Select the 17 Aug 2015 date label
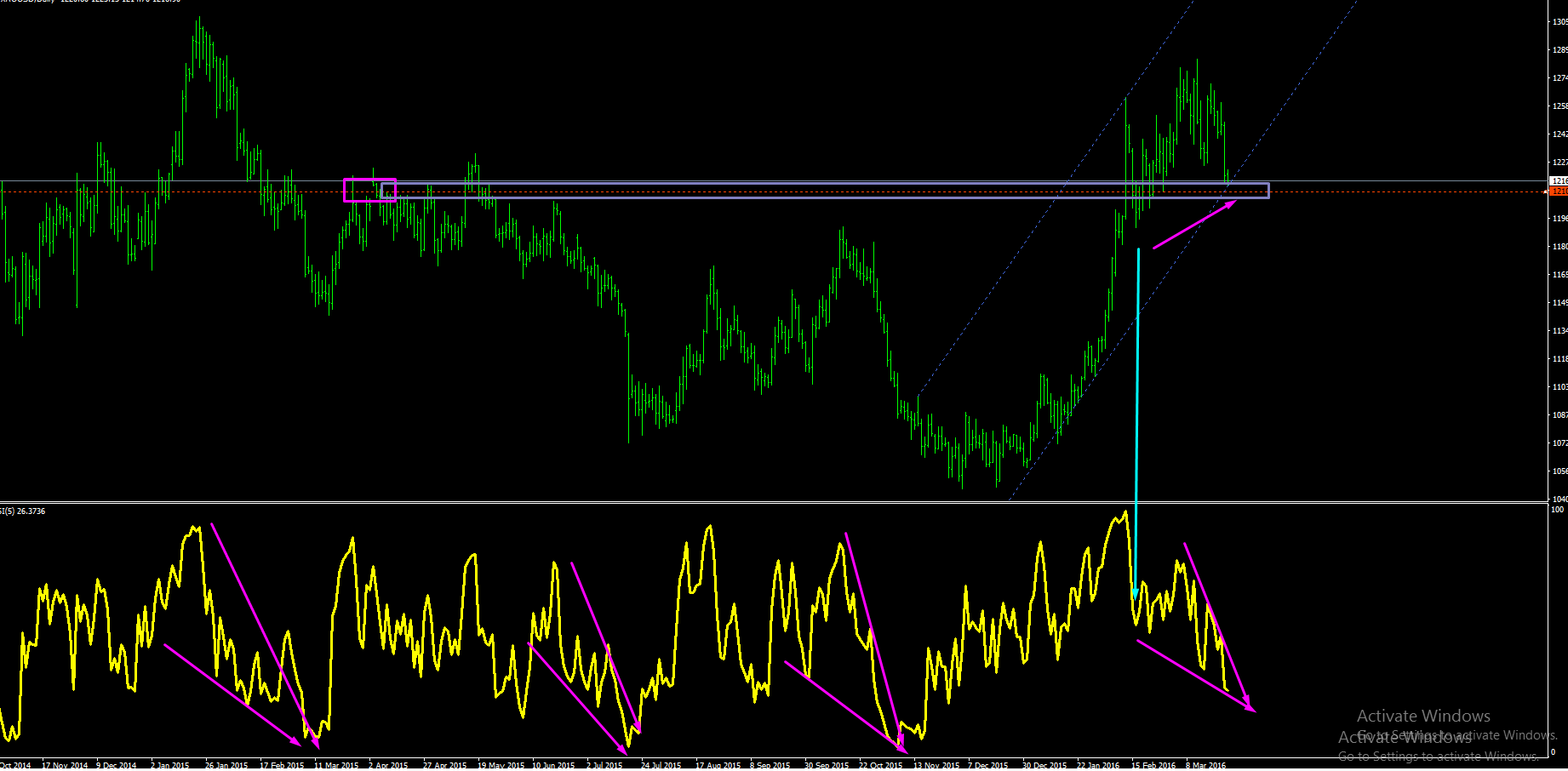1568x771 pixels. tap(718, 765)
